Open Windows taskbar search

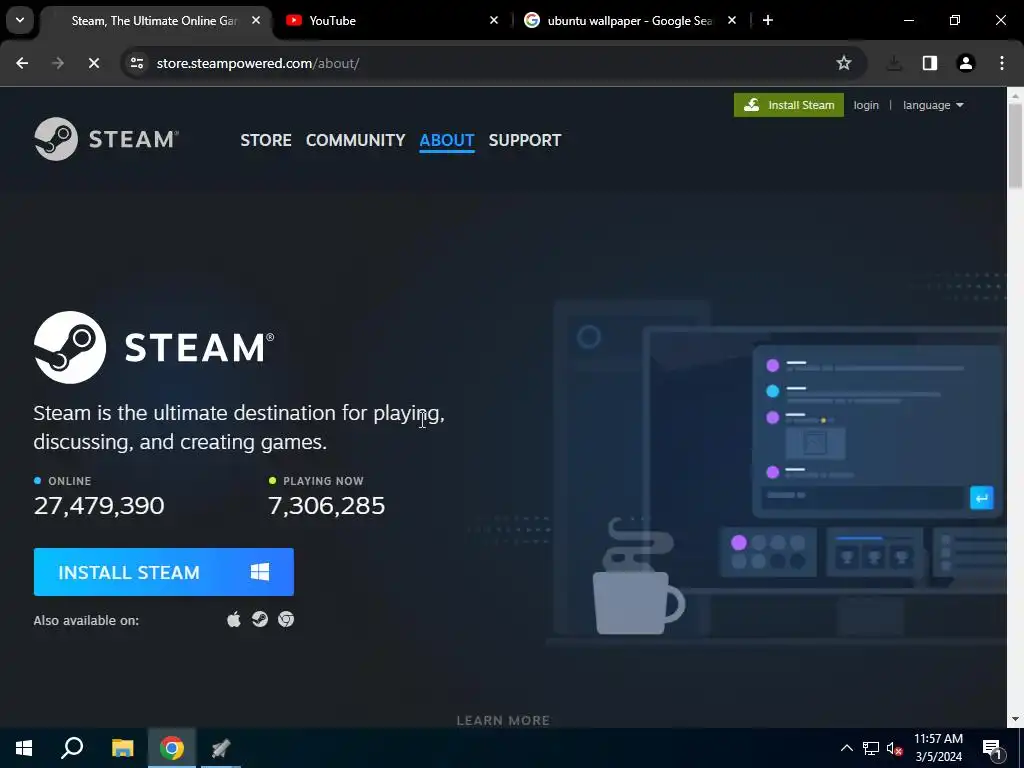[72, 748]
